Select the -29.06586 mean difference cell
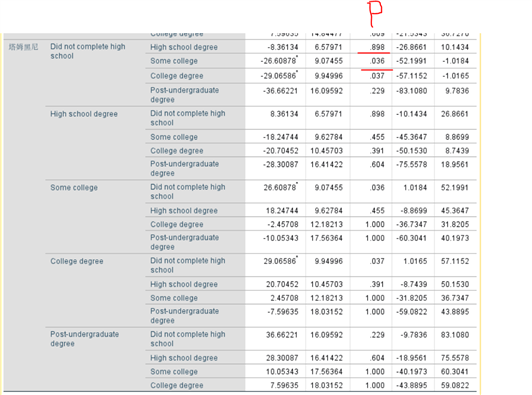This screenshot has height=395, width=532. pos(279,76)
